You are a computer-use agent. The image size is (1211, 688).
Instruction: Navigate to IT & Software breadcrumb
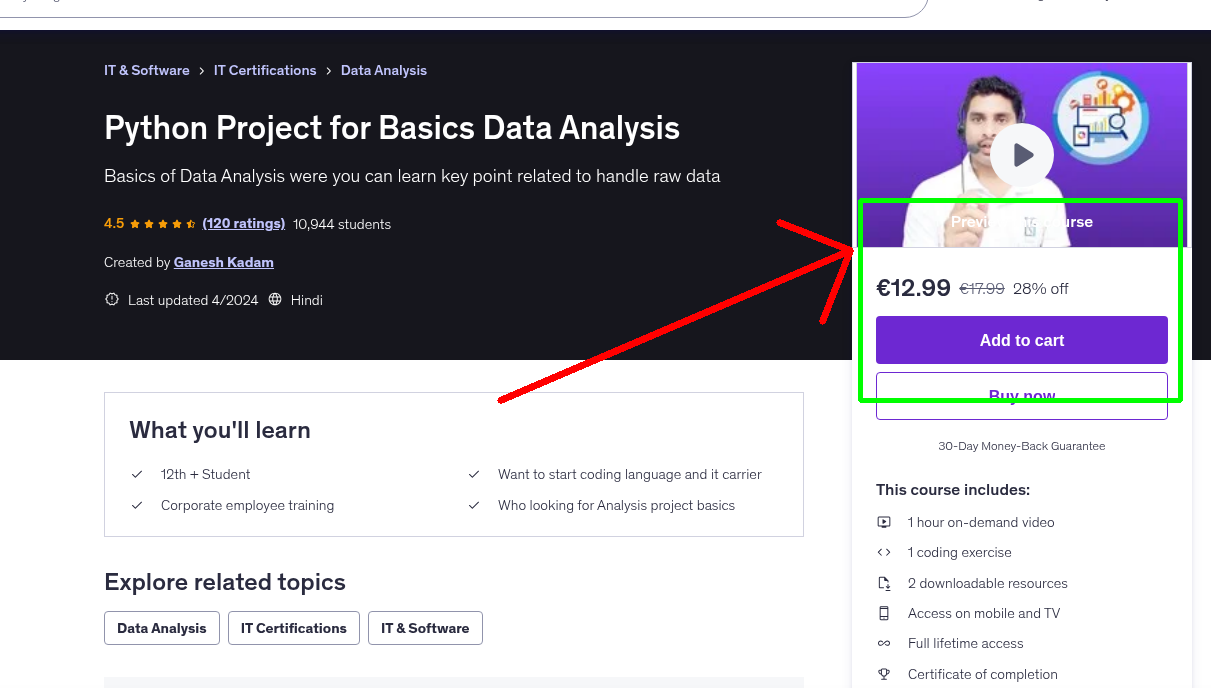click(x=146, y=70)
